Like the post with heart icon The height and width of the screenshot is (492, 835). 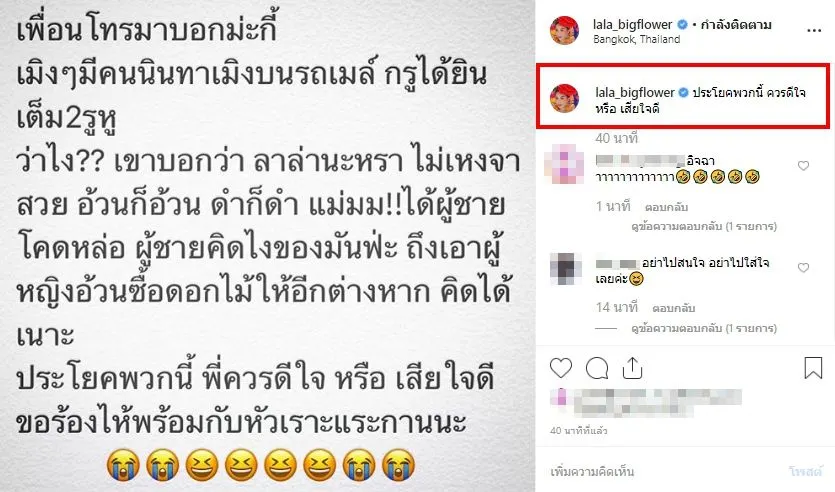click(561, 368)
